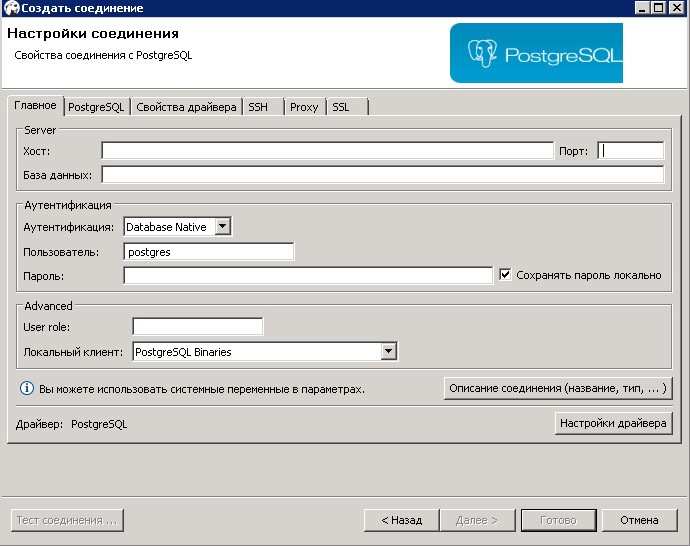Click into the Порт field
This screenshot has height=546, width=690.
coord(631,151)
